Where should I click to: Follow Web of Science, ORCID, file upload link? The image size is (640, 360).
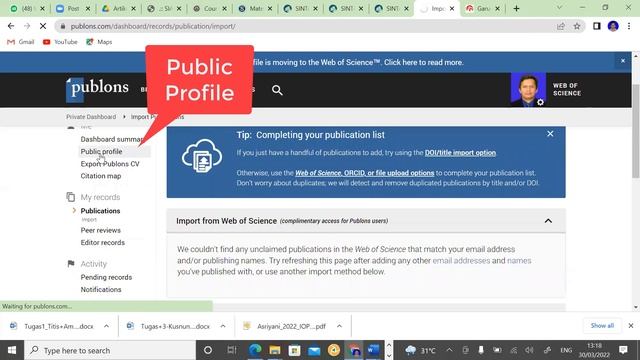point(364,173)
